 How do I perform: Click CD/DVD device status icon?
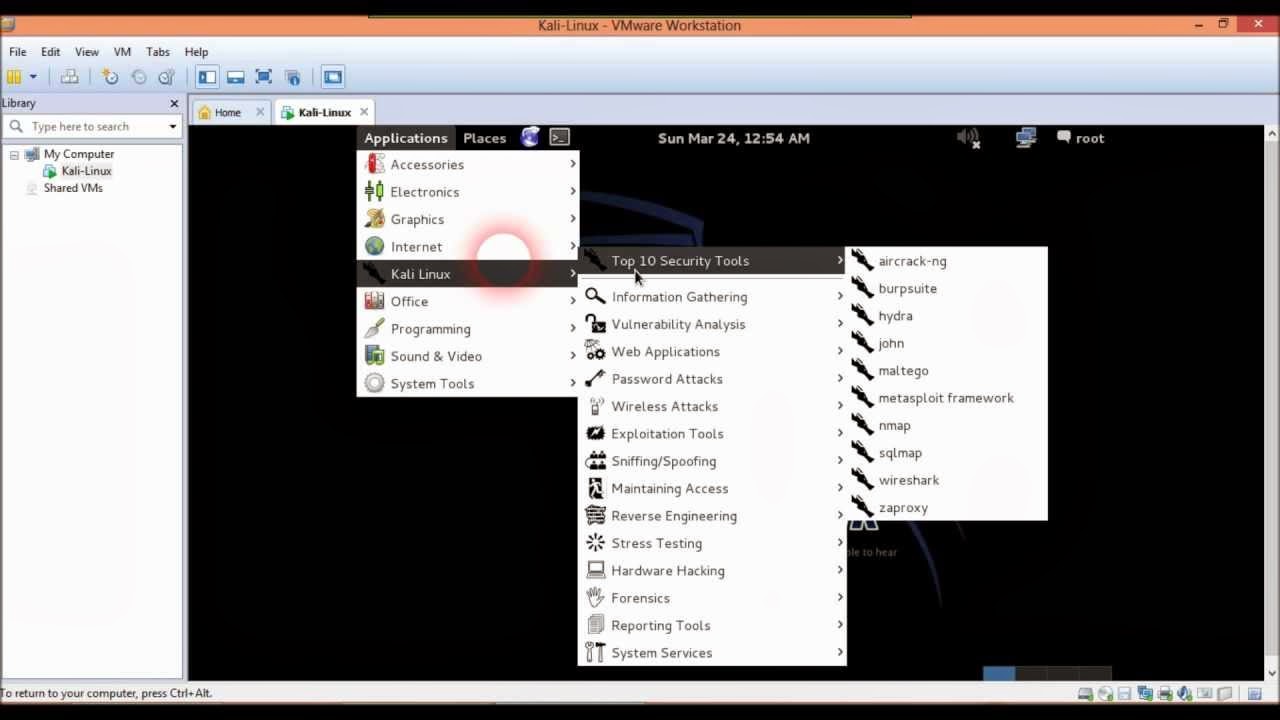[x=1105, y=694]
